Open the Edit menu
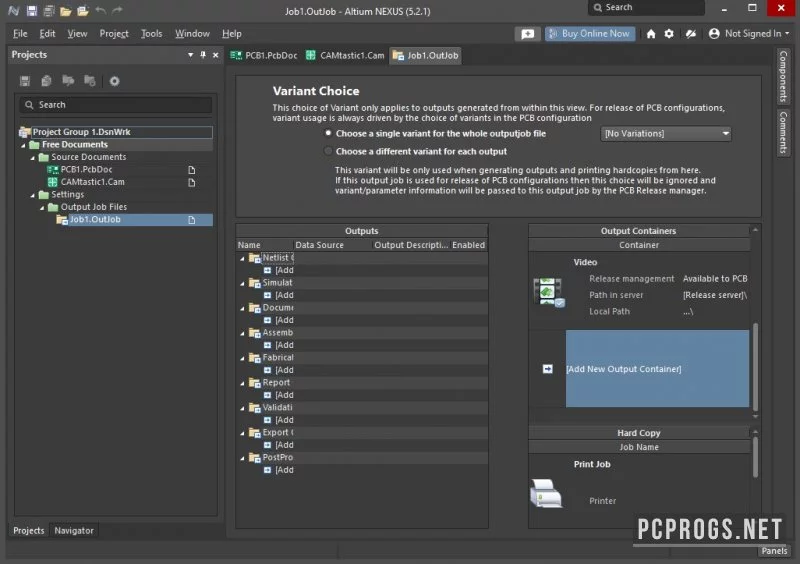The image size is (800, 564). (x=47, y=34)
